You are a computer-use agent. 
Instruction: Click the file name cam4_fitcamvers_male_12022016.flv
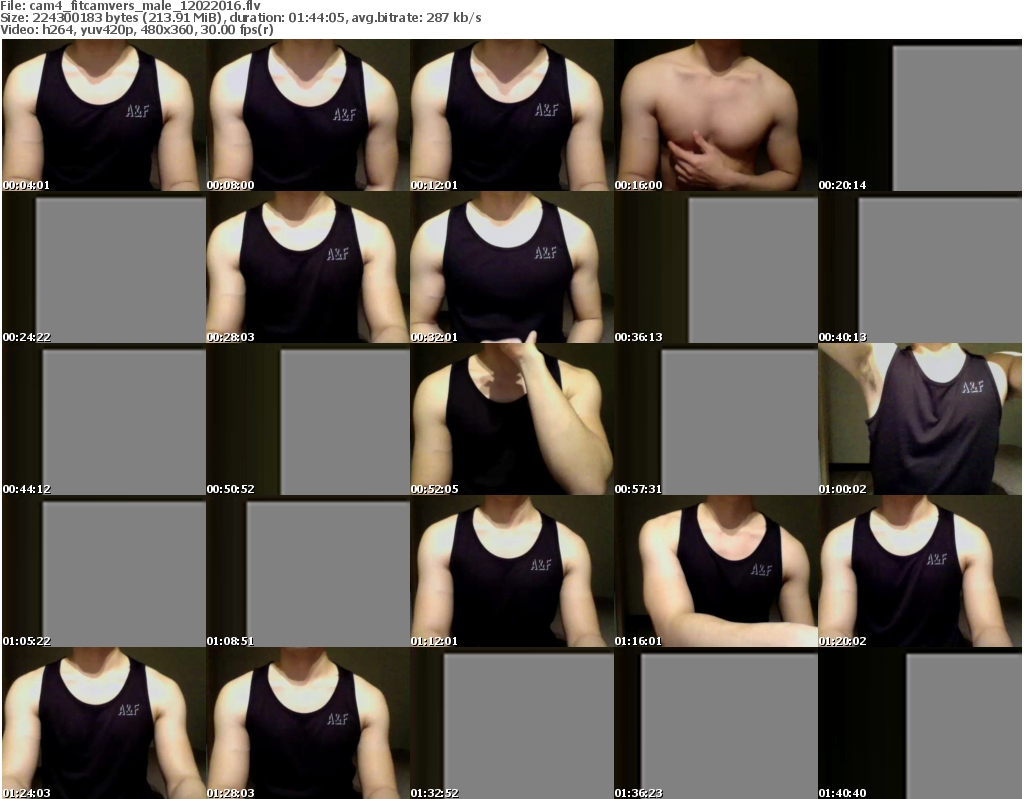pyautogui.click(x=145, y=6)
